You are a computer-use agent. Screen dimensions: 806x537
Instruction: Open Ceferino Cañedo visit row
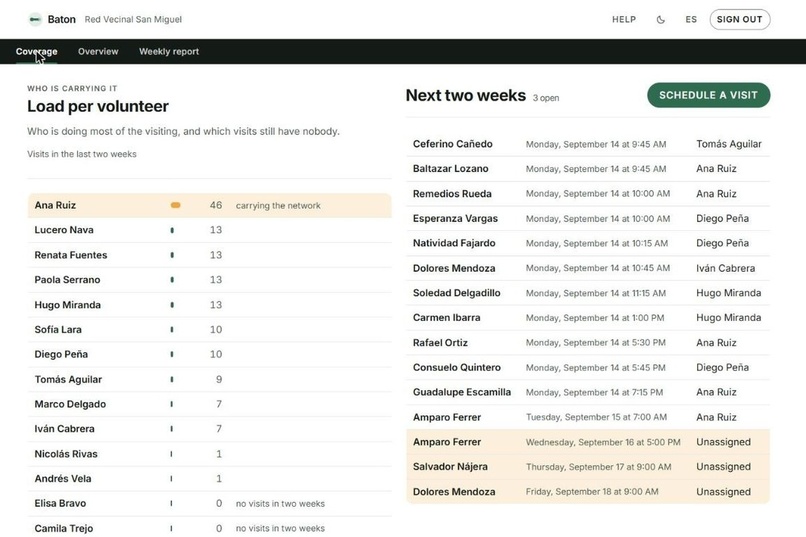[588, 144]
